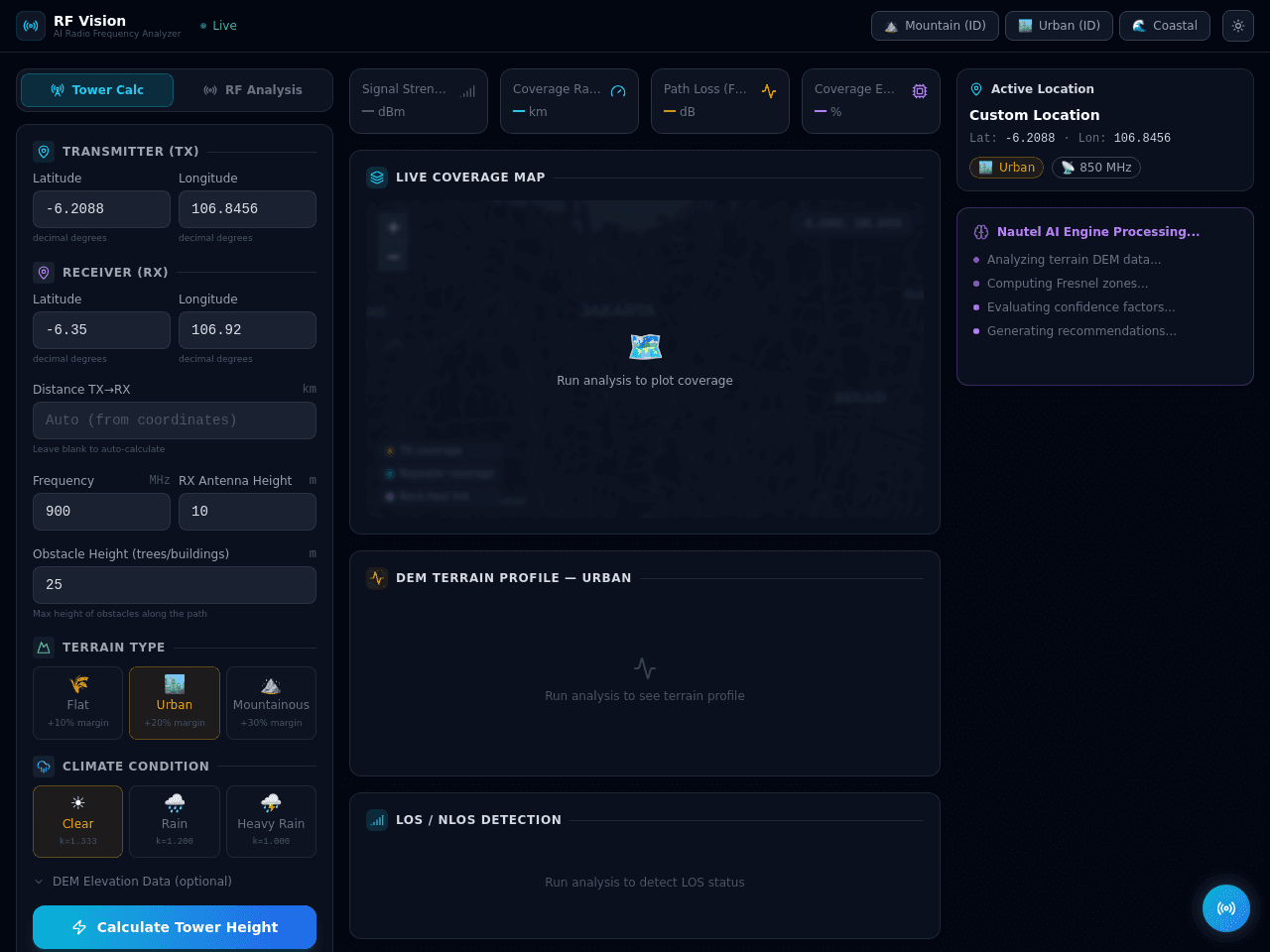Click 'Generating recommendations...' line
This screenshot has width=1270, height=952.
pos(1081,331)
